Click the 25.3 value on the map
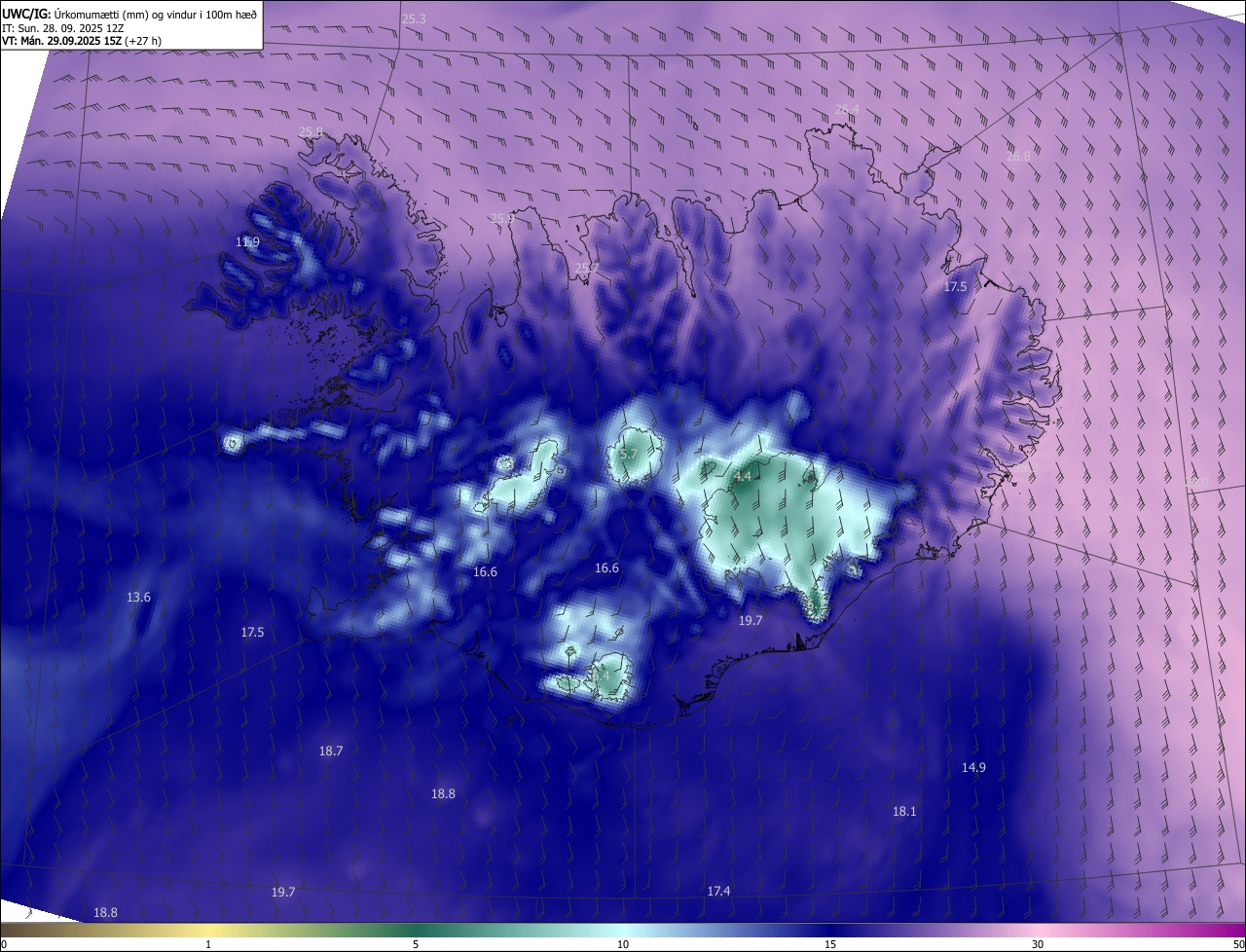This screenshot has height=952, width=1246. point(414,19)
